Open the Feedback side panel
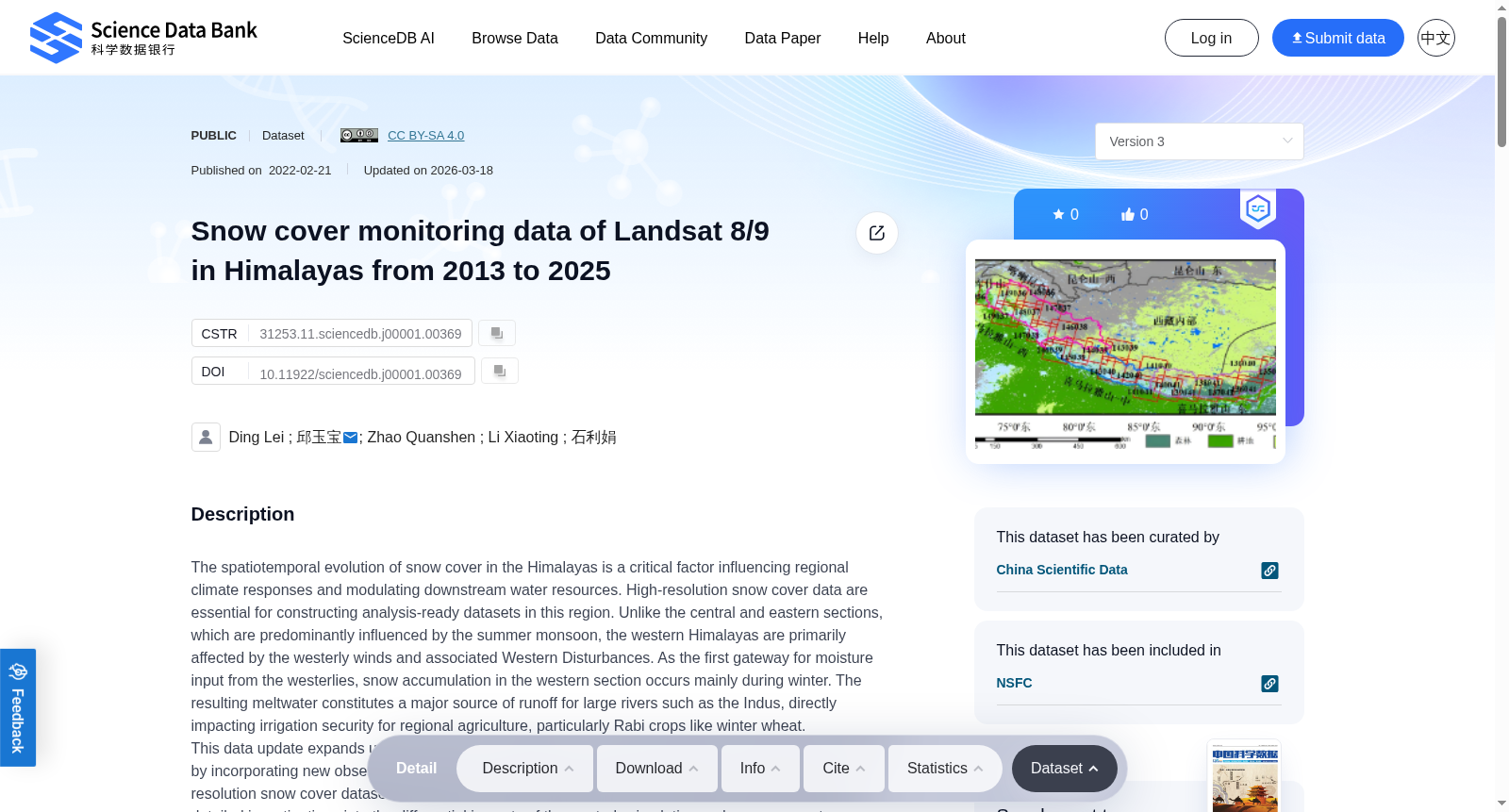 pyautogui.click(x=18, y=707)
